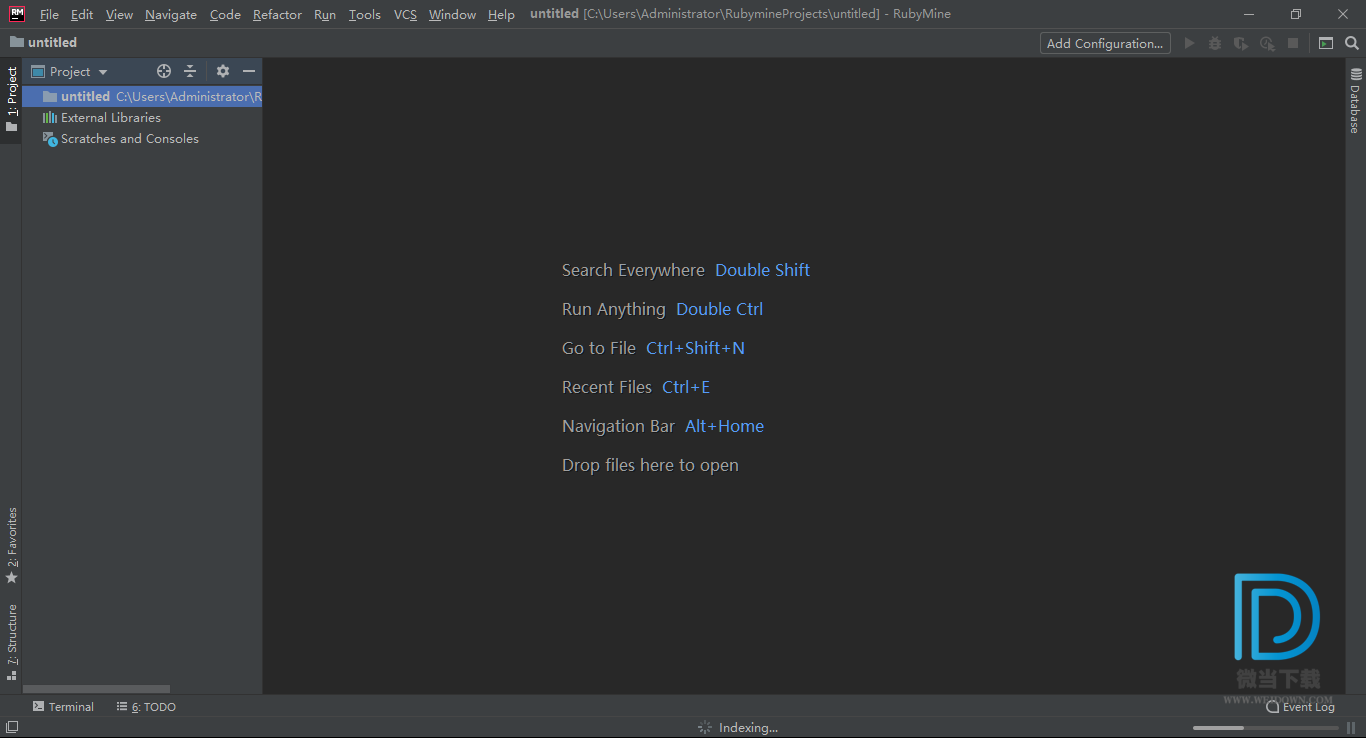Open the Code menu
Image resolution: width=1366 pixels, height=738 pixels.
pyautogui.click(x=225, y=14)
